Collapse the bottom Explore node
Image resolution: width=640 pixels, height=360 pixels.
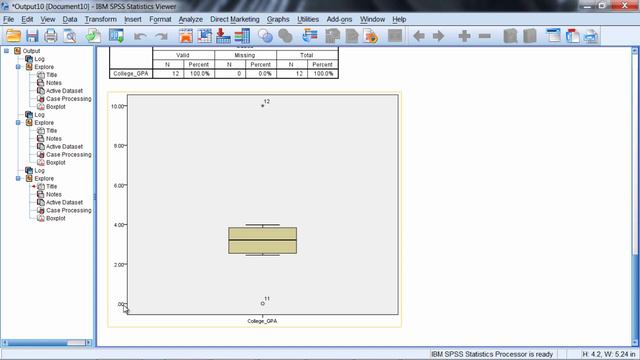coord(18,178)
